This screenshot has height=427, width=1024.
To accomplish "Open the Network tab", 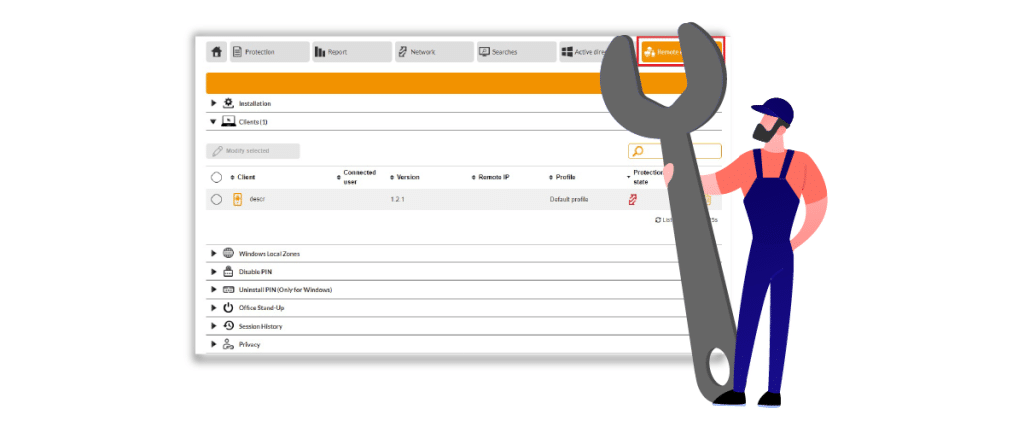I will (x=432, y=52).
